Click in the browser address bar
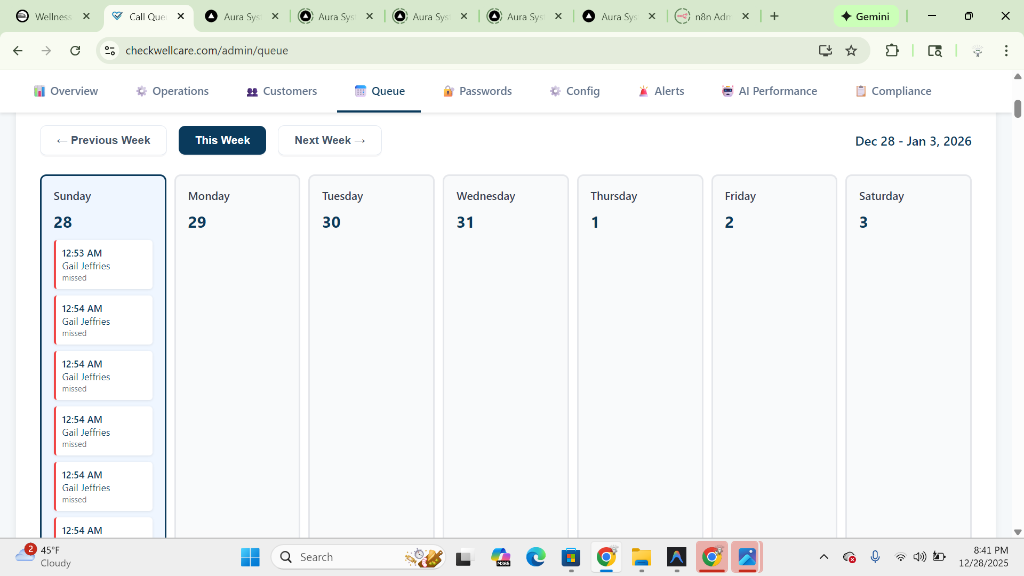The height and width of the screenshot is (576, 1024). click(x=300, y=49)
